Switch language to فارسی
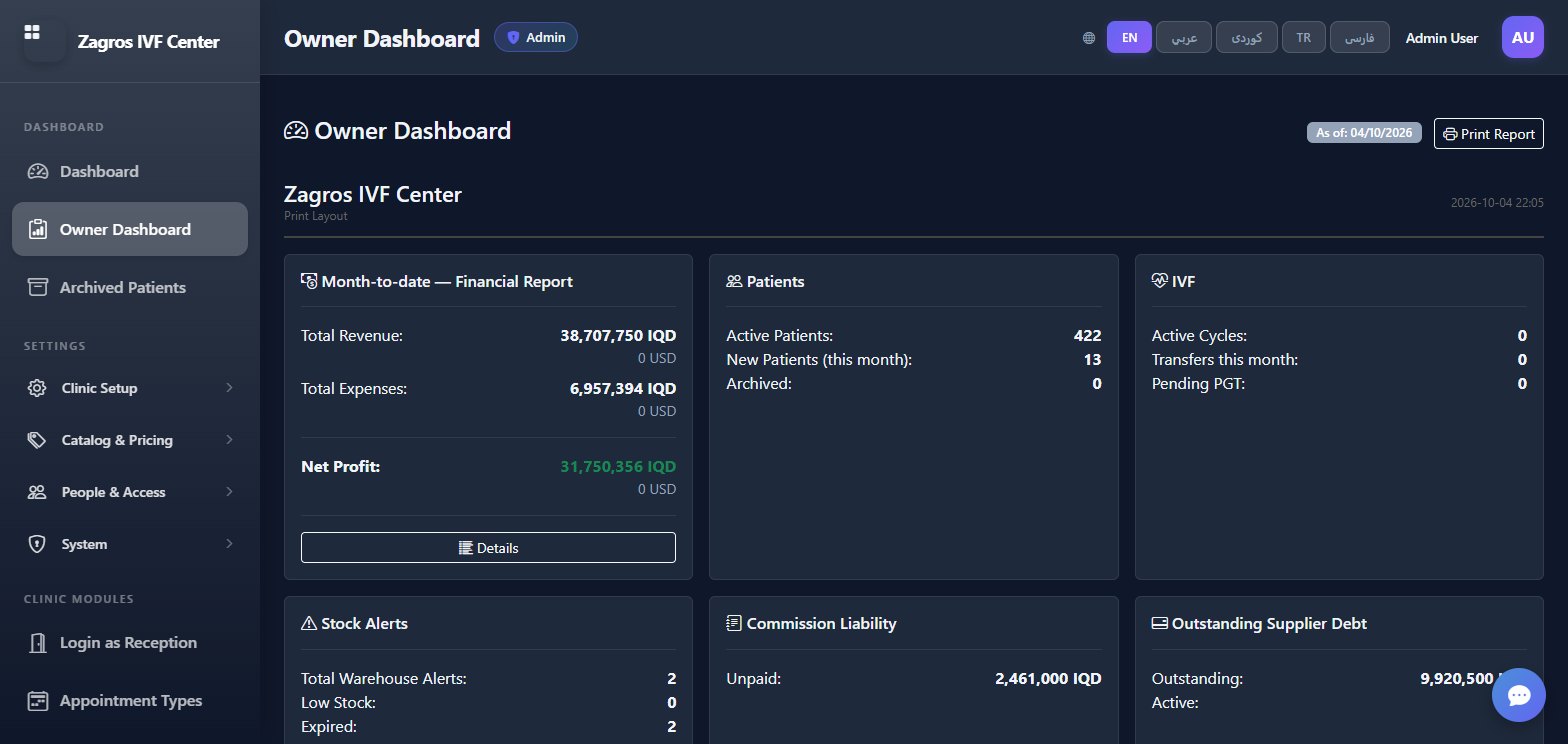The height and width of the screenshot is (744, 1568). pyautogui.click(x=1360, y=38)
